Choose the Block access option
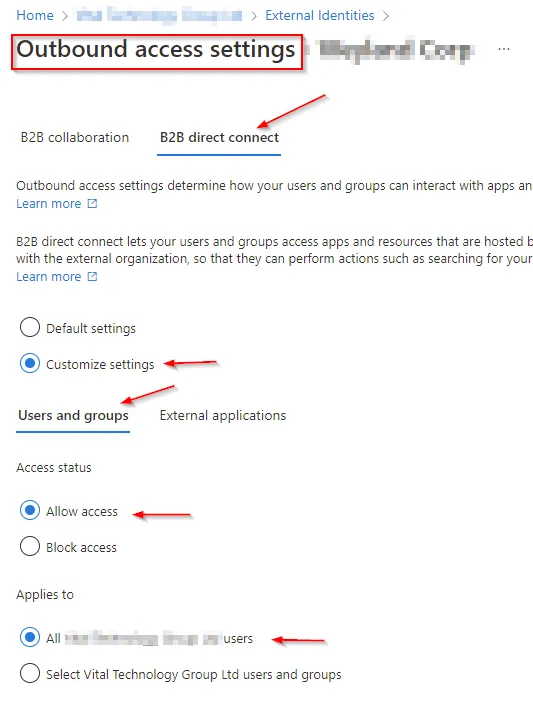The image size is (533, 705). pyautogui.click(x=30, y=547)
